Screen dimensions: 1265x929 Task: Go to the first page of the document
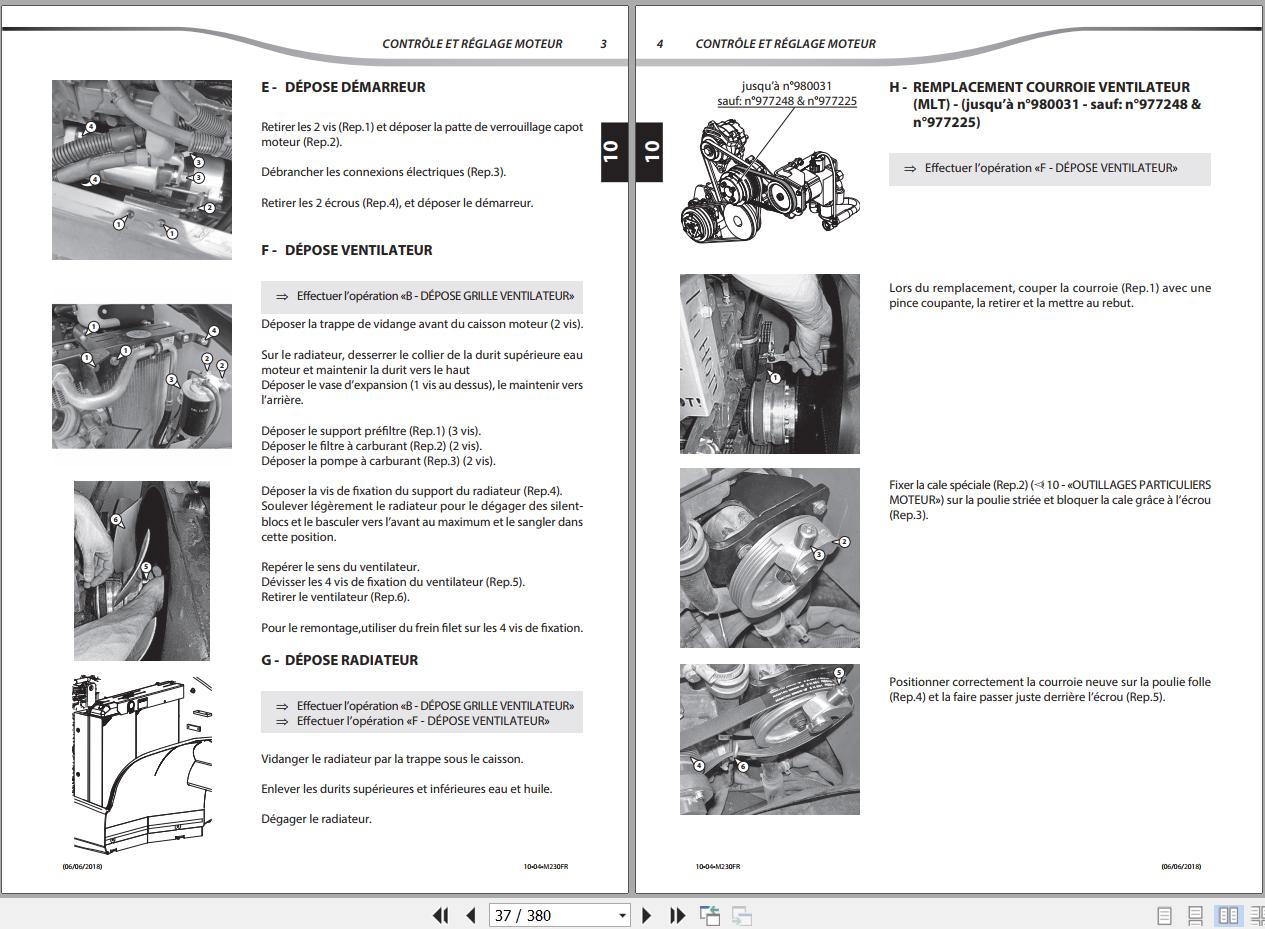tap(441, 915)
